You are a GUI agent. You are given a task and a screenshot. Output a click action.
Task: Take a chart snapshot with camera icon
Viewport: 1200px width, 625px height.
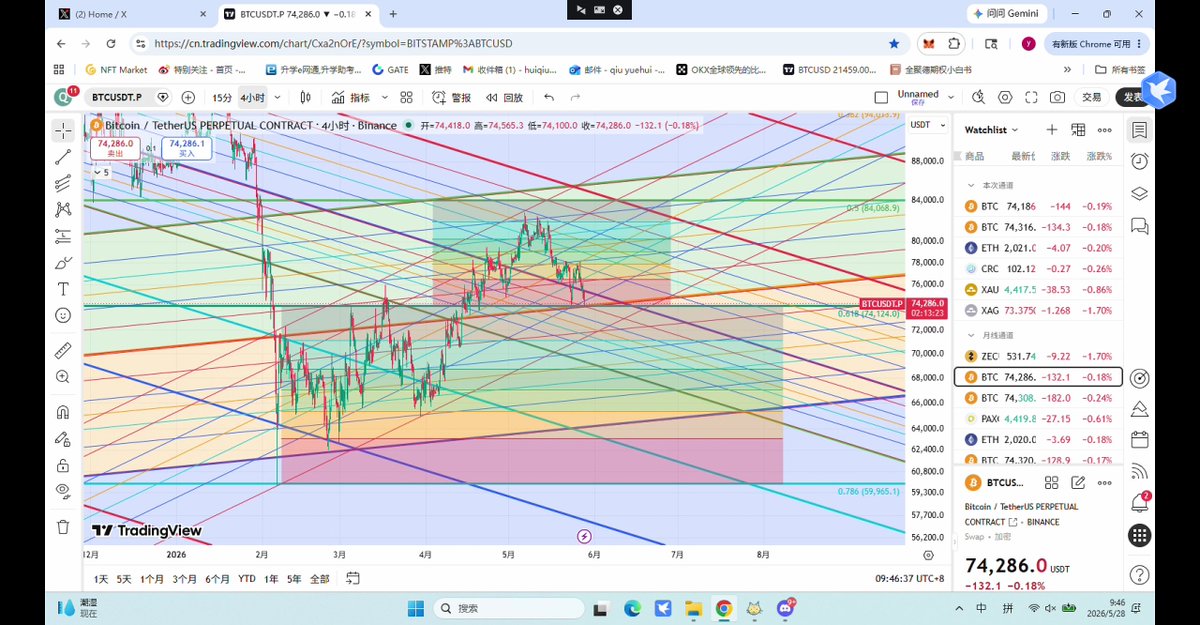(x=1057, y=97)
